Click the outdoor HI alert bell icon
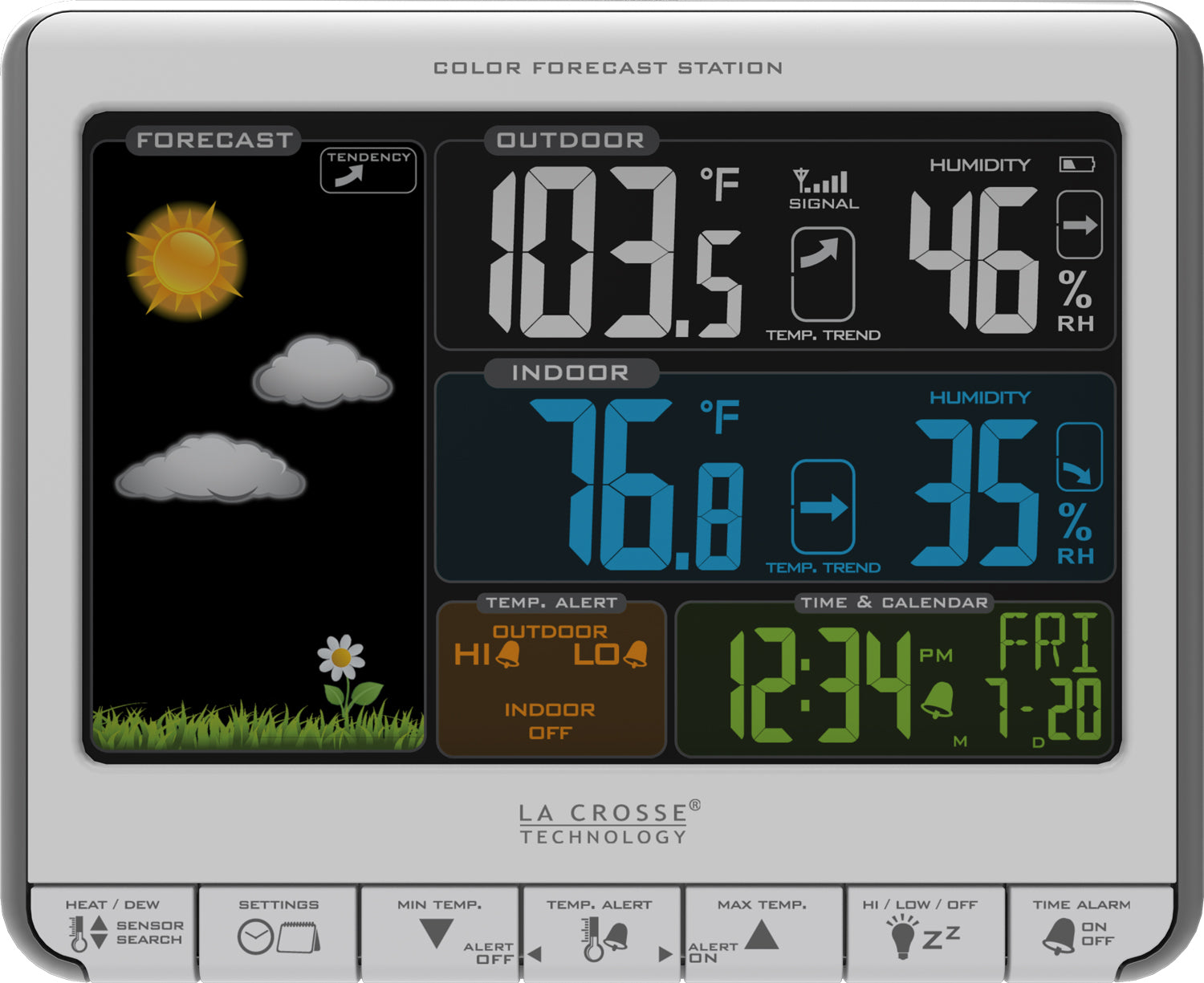This screenshot has width=1204, height=983. pyautogui.click(x=507, y=655)
